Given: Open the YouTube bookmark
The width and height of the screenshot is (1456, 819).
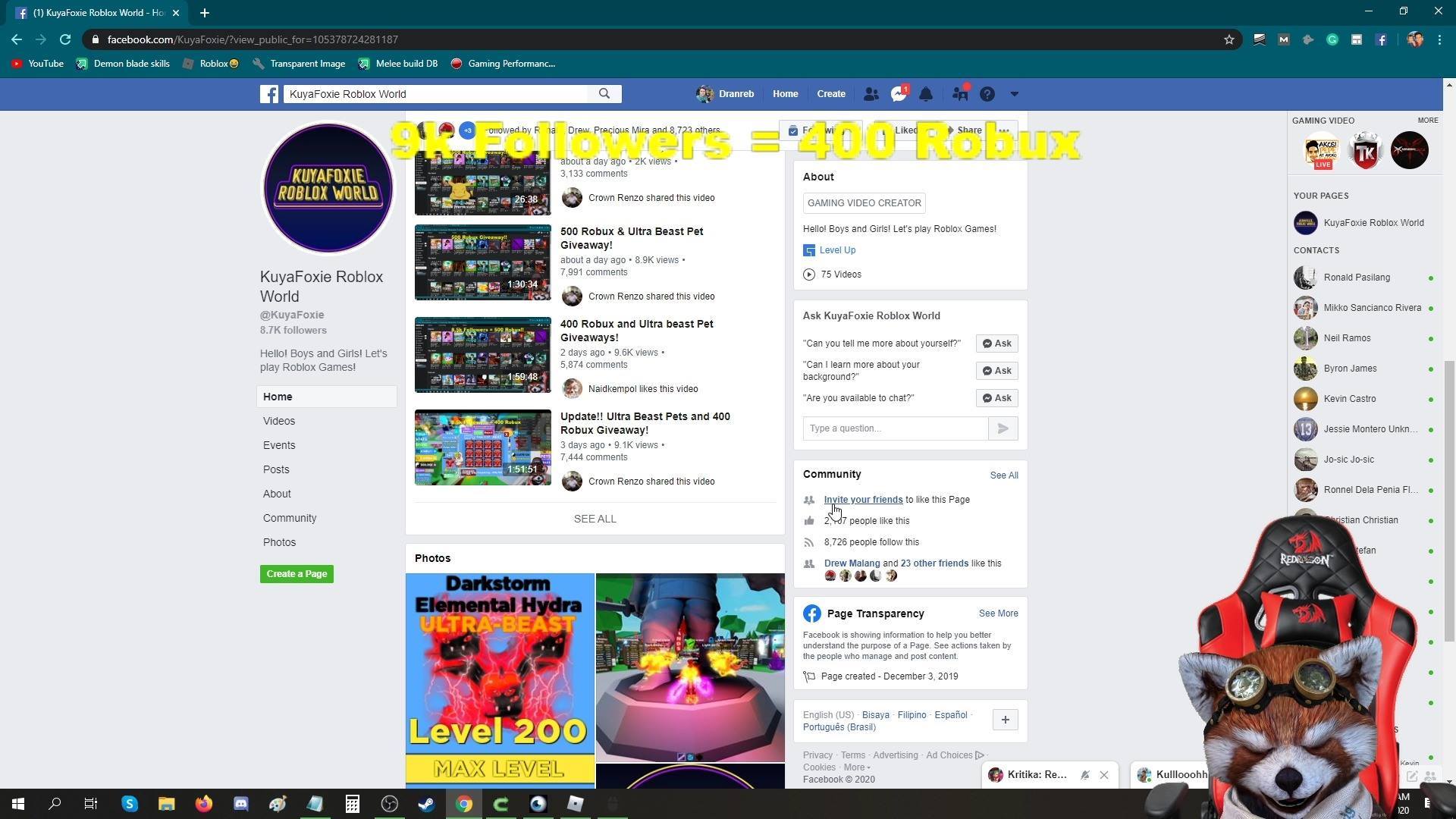Looking at the screenshot, I should (37, 64).
